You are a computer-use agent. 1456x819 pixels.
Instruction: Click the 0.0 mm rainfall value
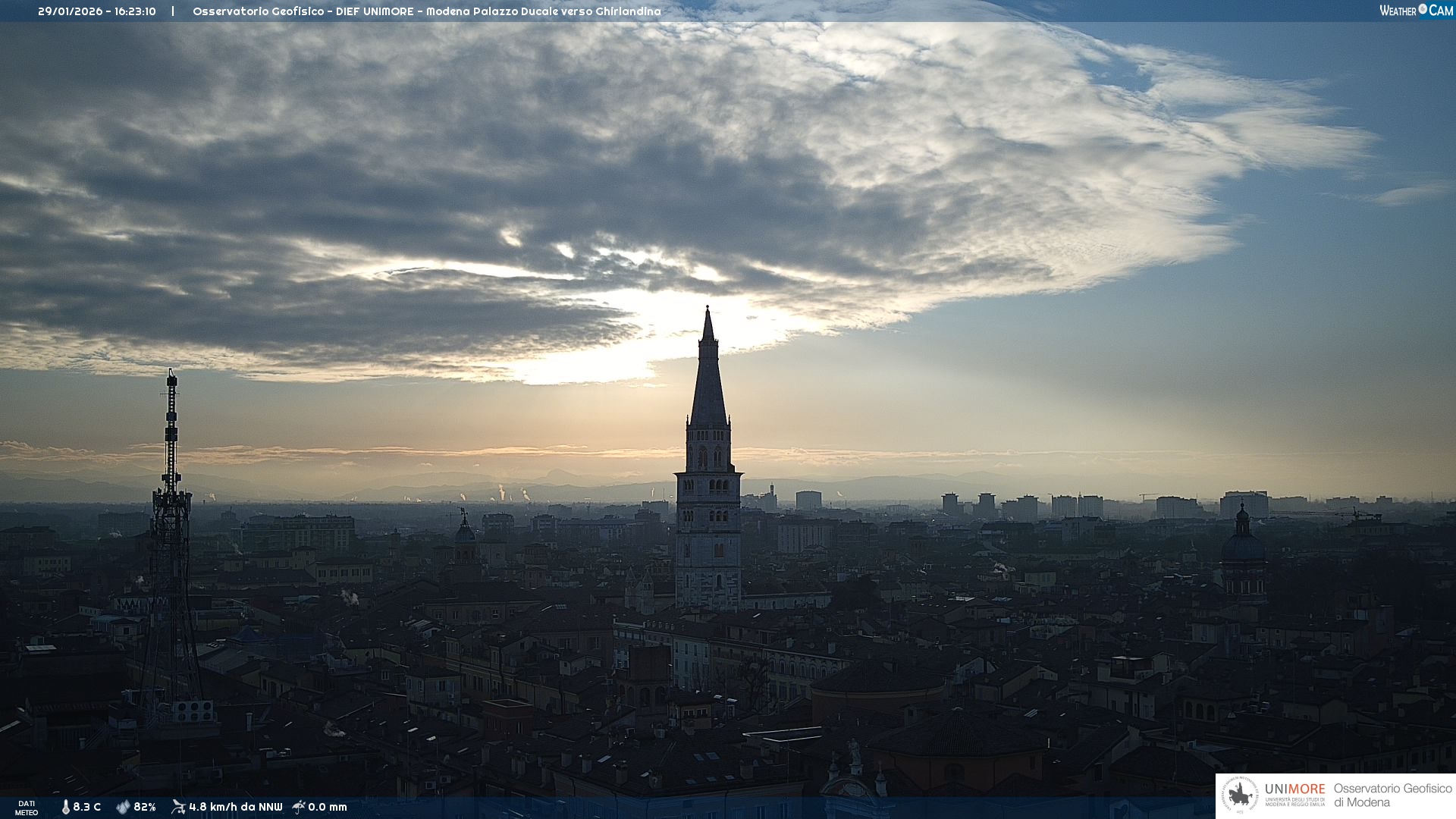[x=328, y=807]
